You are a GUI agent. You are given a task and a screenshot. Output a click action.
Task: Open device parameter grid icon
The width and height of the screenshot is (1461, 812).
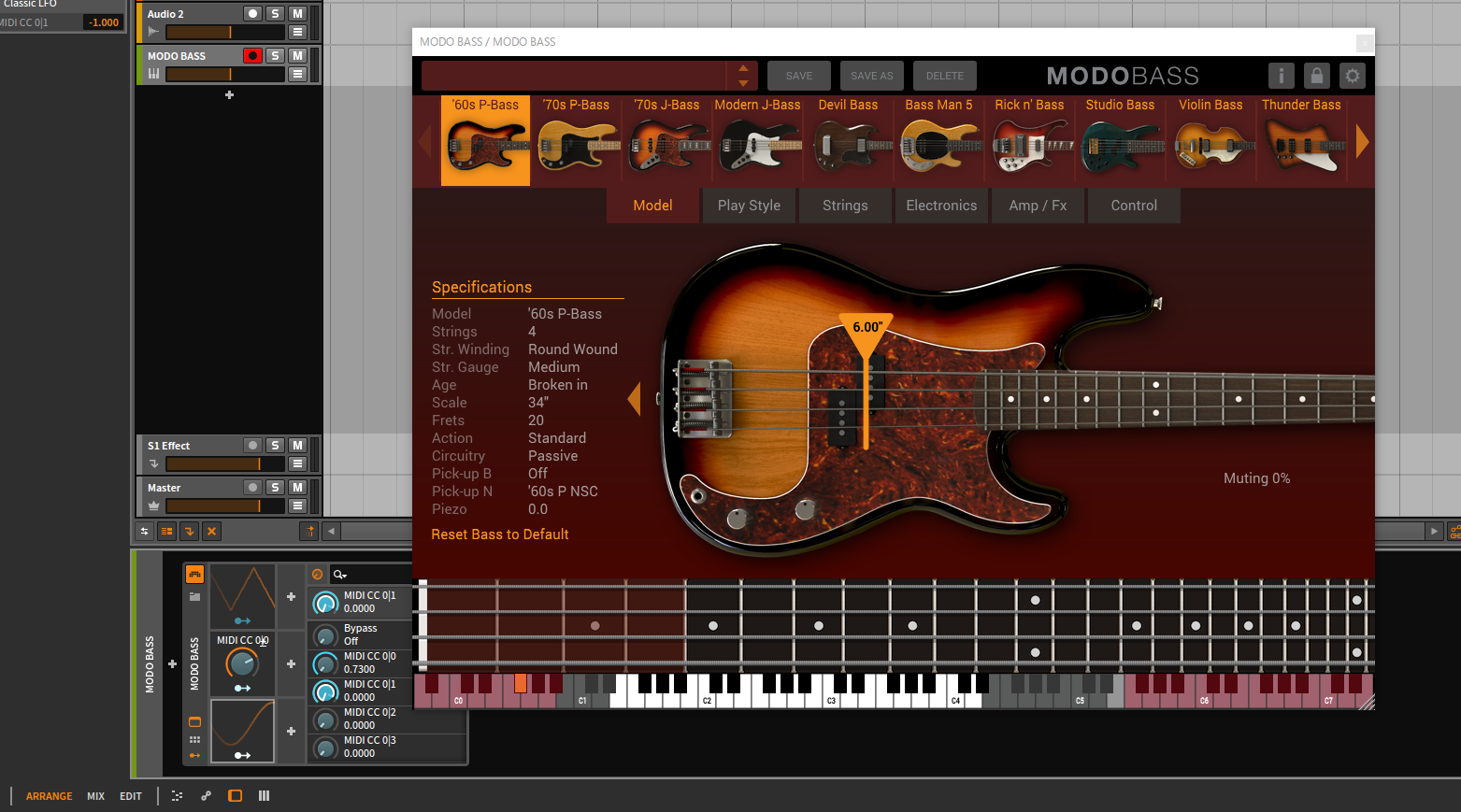click(194, 739)
